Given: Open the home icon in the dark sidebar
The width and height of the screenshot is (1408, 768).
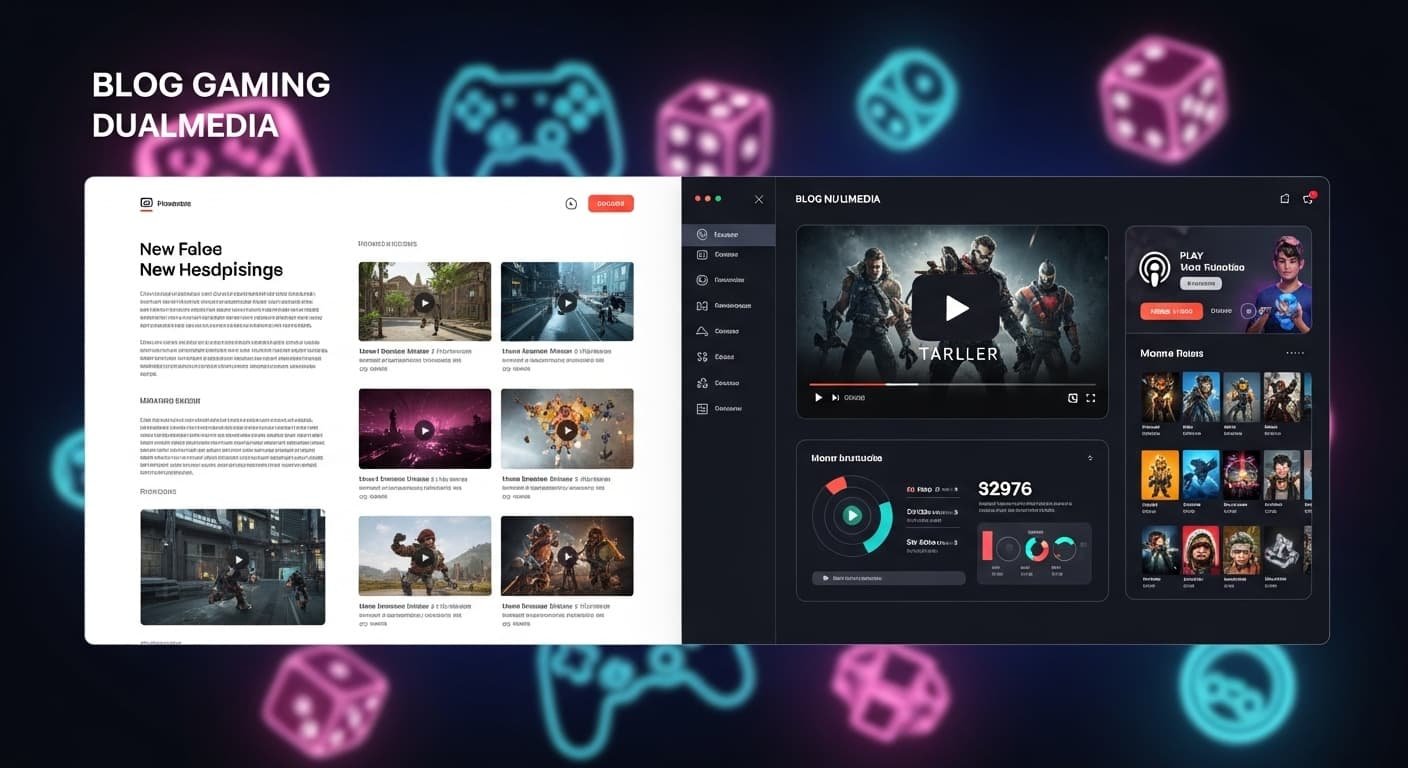Looking at the screenshot, I should (x=703, y=233).
